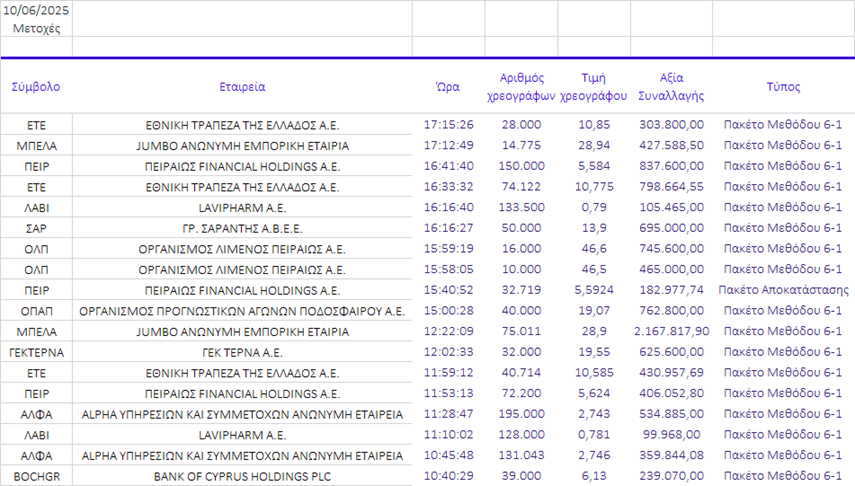Select the ΓΕΚΤΕΡΝΑ symbol cell
Screen dimensions: 855x486
coord(36,352)
